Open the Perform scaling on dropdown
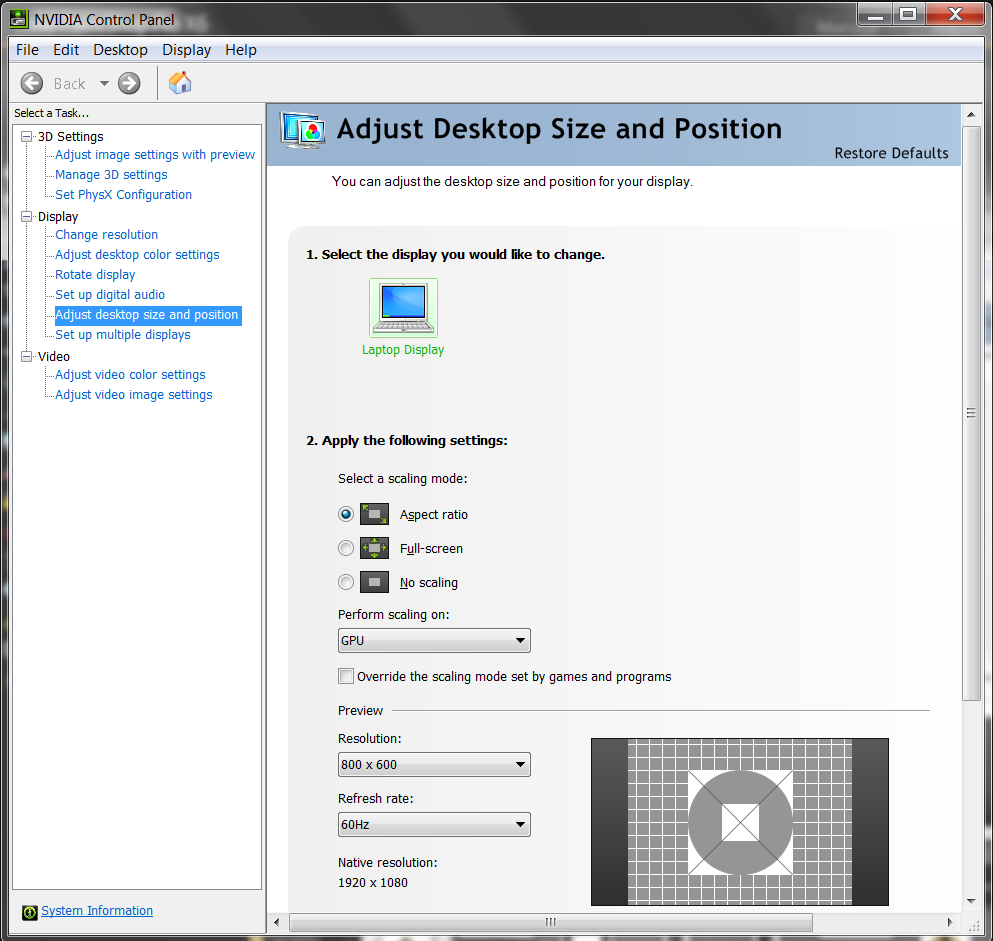Viewport: 993px width, 941px height. click(434, 640)
